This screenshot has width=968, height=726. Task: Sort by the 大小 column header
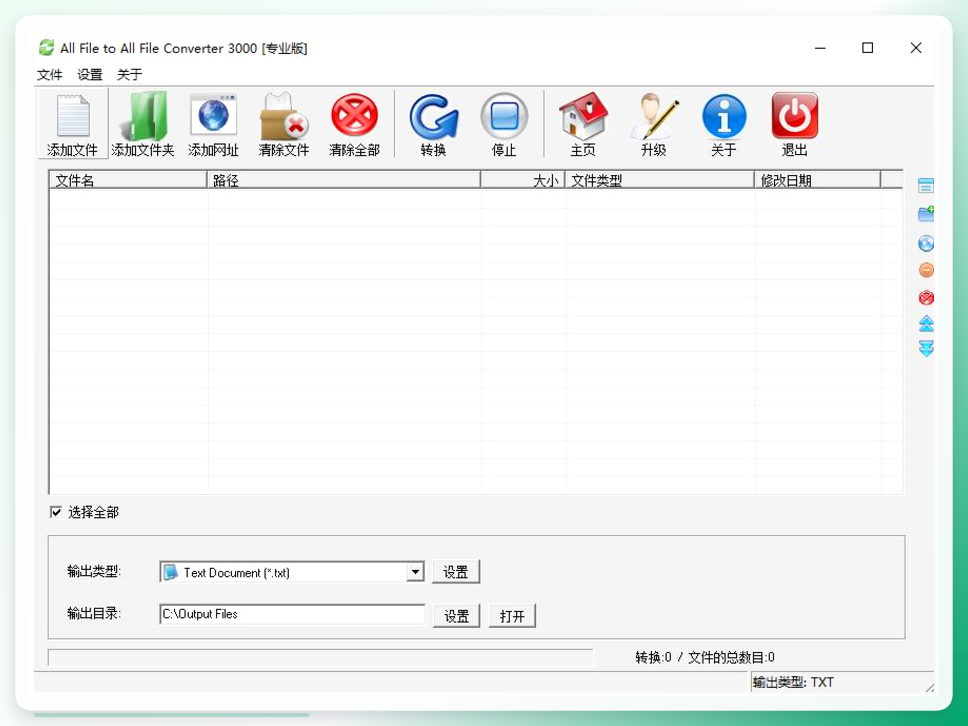tap(523, 180)
